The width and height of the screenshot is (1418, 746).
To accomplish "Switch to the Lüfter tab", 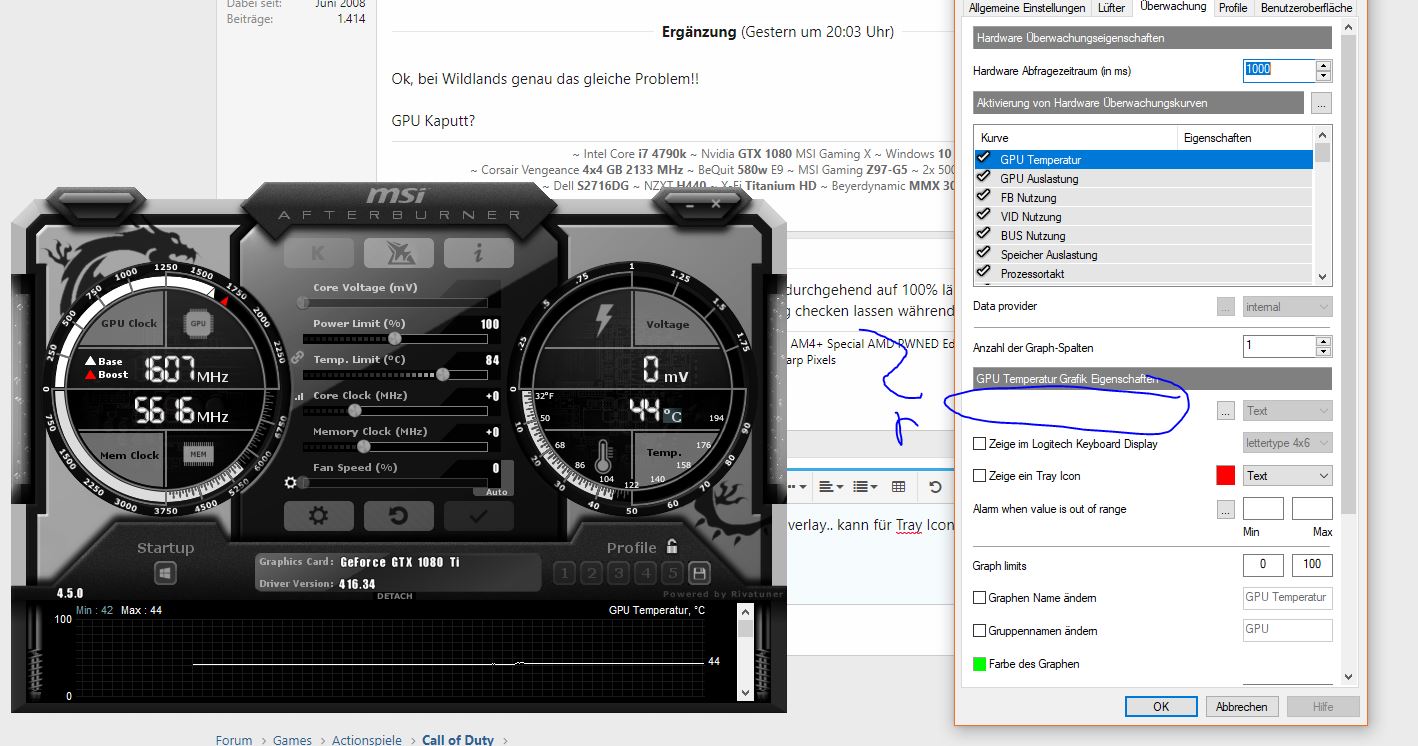I will (x=1111, y=8).
